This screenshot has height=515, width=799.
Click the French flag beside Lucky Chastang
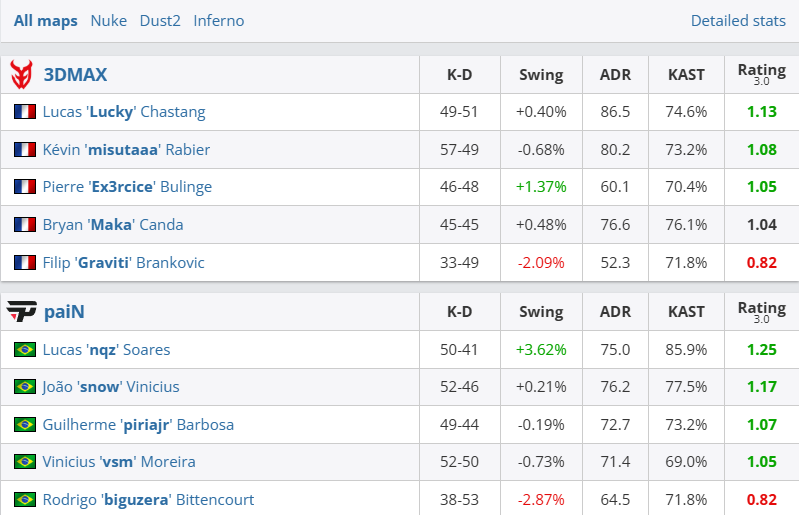25,112
